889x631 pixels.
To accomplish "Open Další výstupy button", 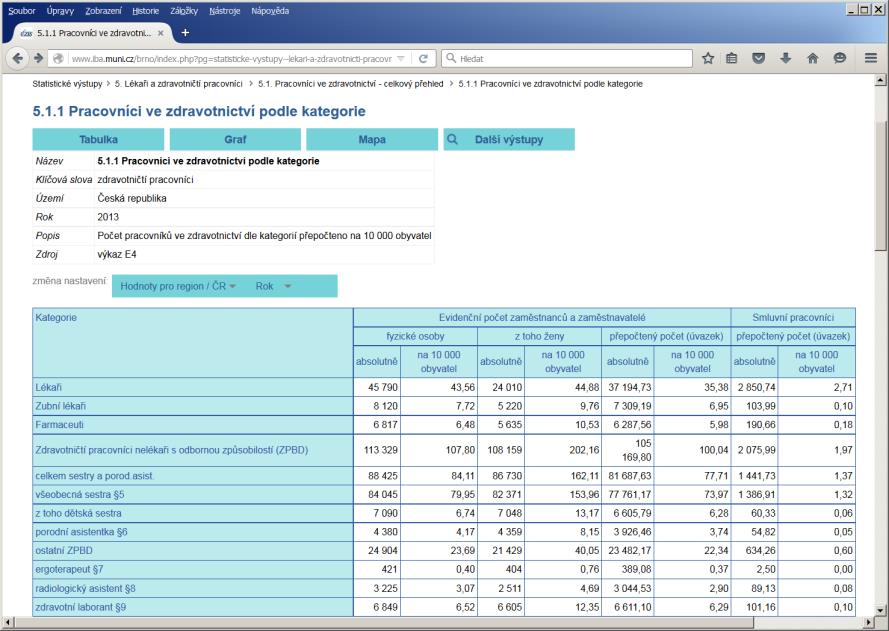I will 509,139.
